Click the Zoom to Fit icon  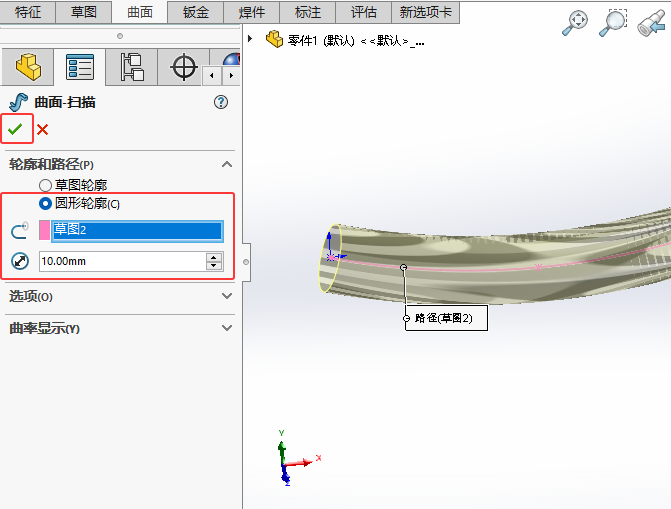pyautogui.click(x=575, y=23)
